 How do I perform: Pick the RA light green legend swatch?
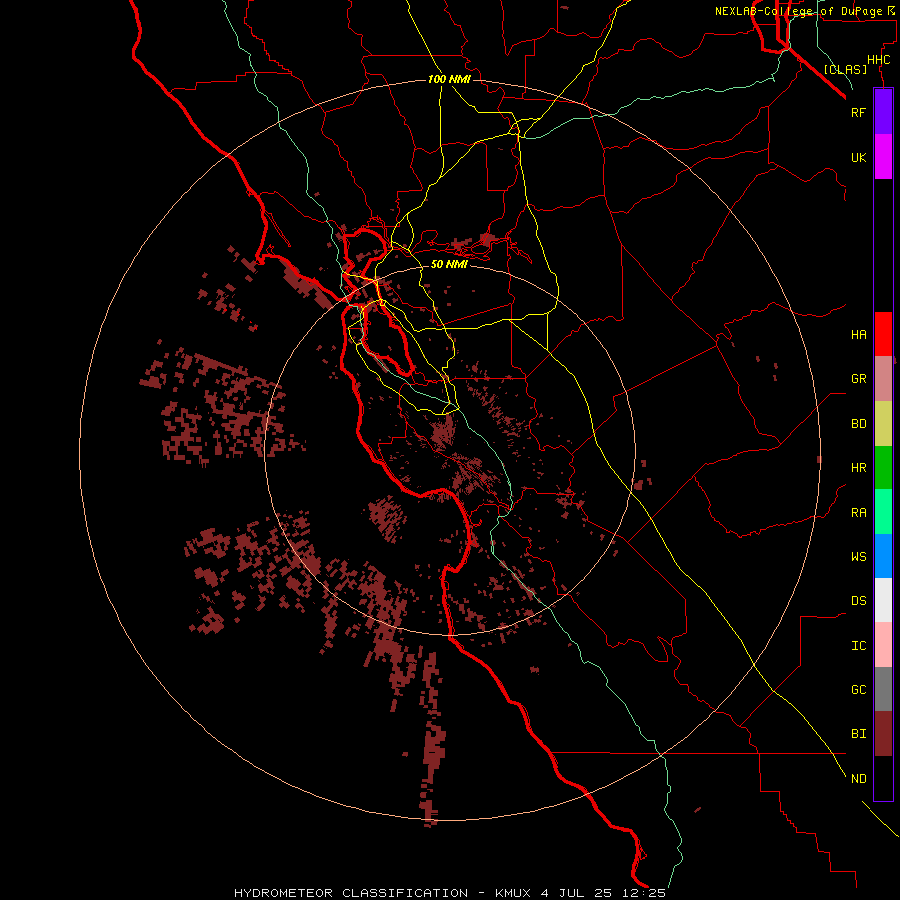(883, 512)
